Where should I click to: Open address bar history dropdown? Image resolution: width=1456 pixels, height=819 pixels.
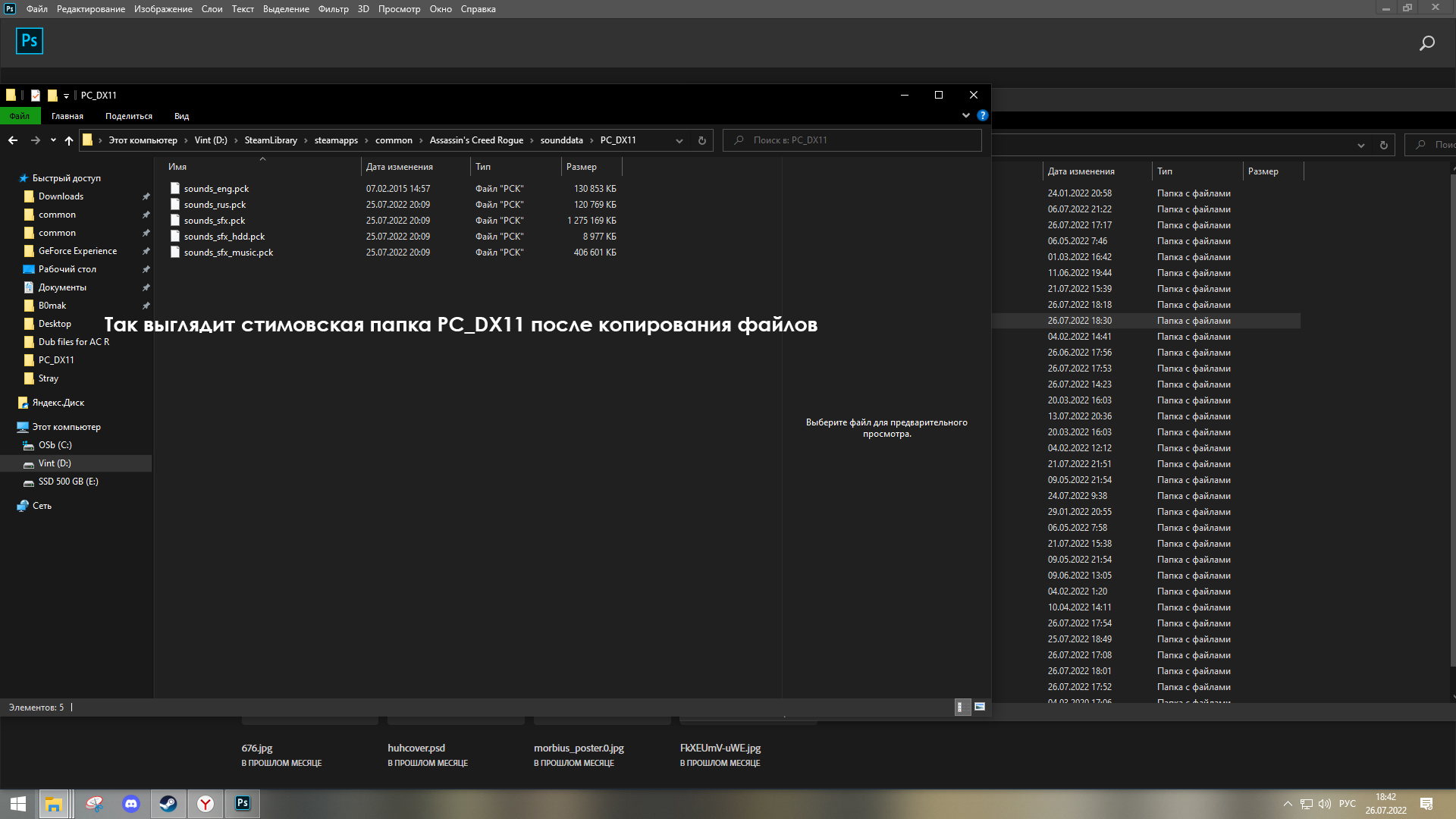tap(679, 140)
